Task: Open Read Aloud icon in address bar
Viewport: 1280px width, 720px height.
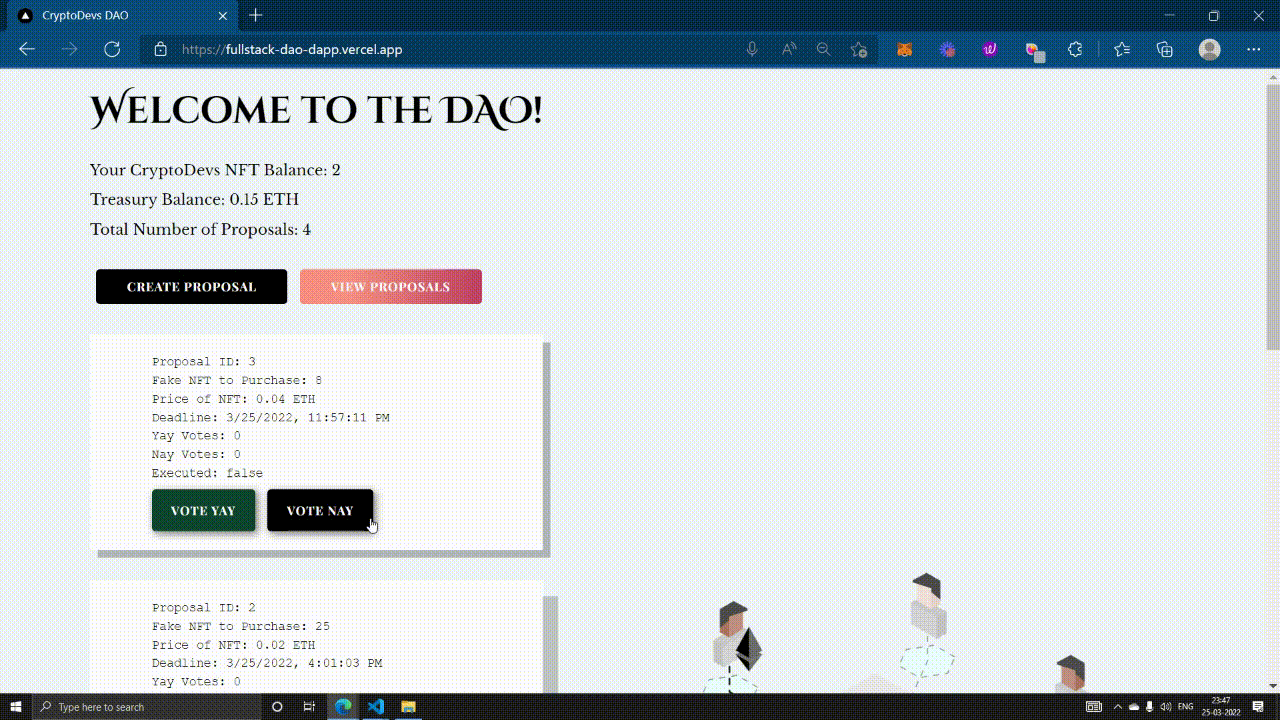Action: (788, 48)
